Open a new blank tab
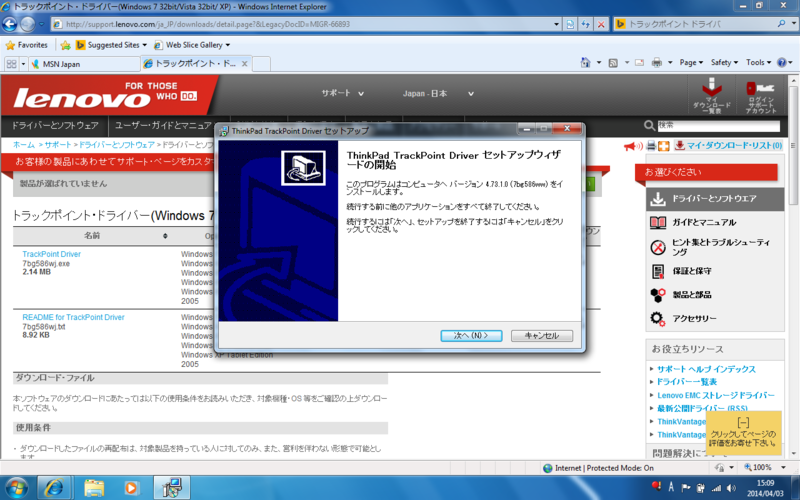The image size is (800, 500). click(261, 64)
